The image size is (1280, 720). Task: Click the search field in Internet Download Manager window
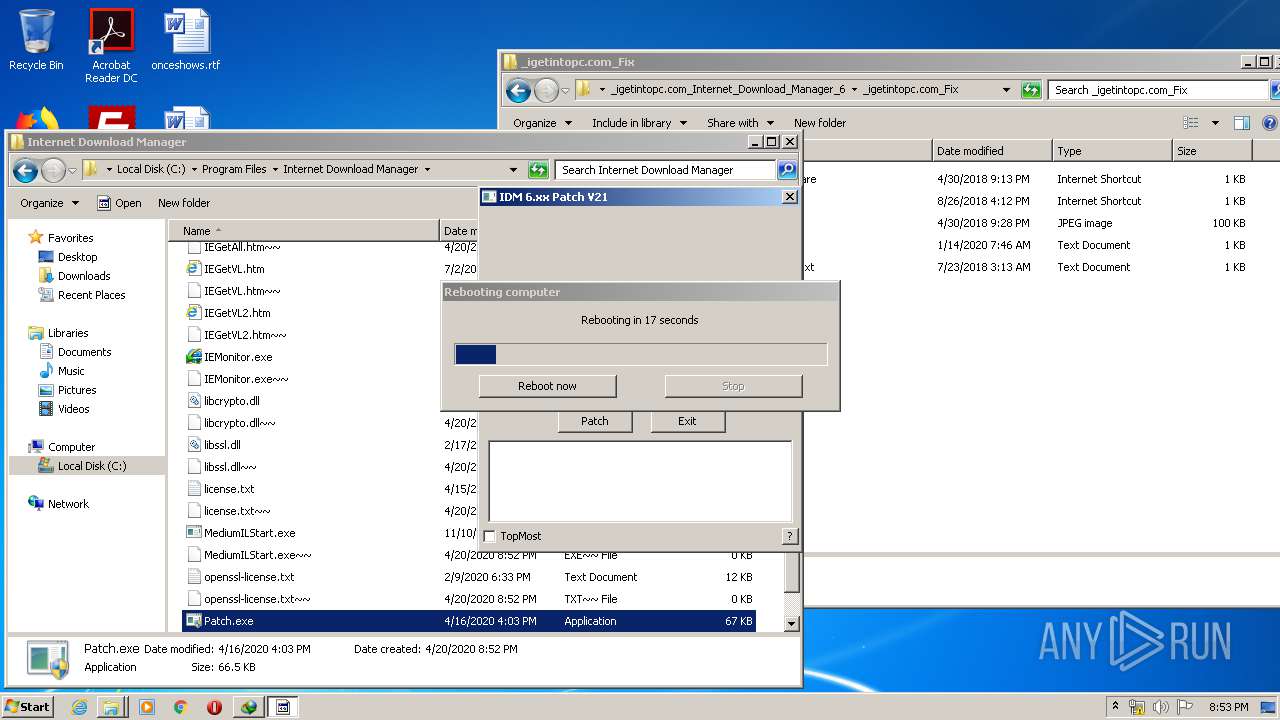pos(665,170)
